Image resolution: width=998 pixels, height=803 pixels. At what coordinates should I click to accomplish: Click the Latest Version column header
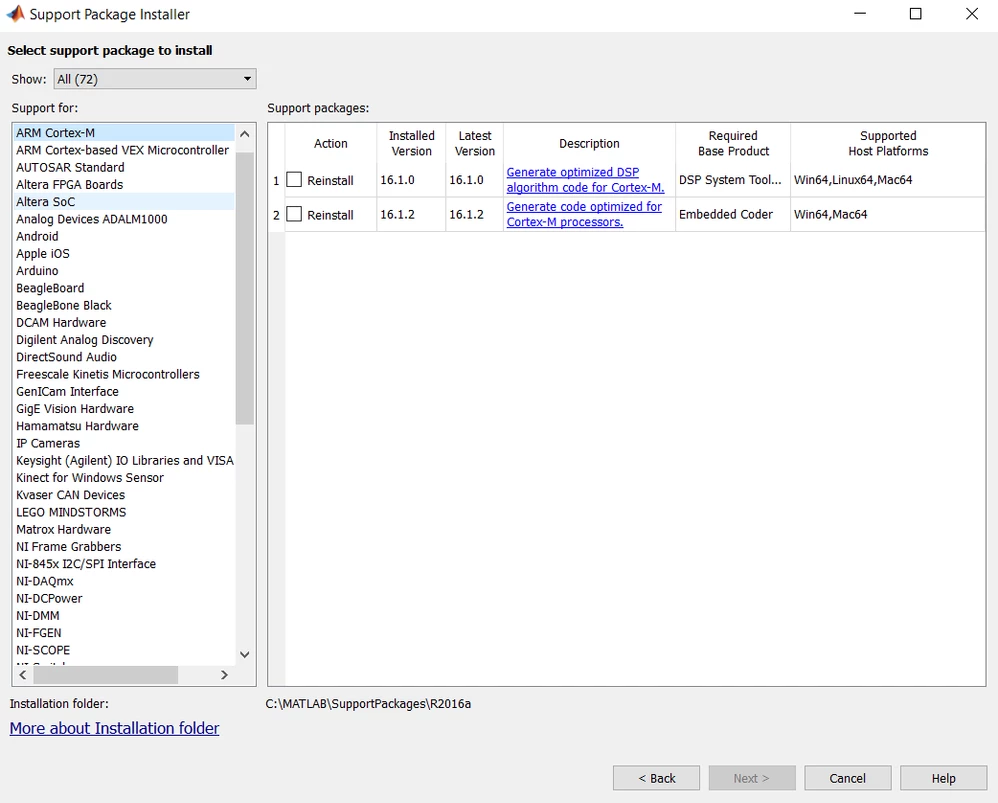(x=474, y=143)
